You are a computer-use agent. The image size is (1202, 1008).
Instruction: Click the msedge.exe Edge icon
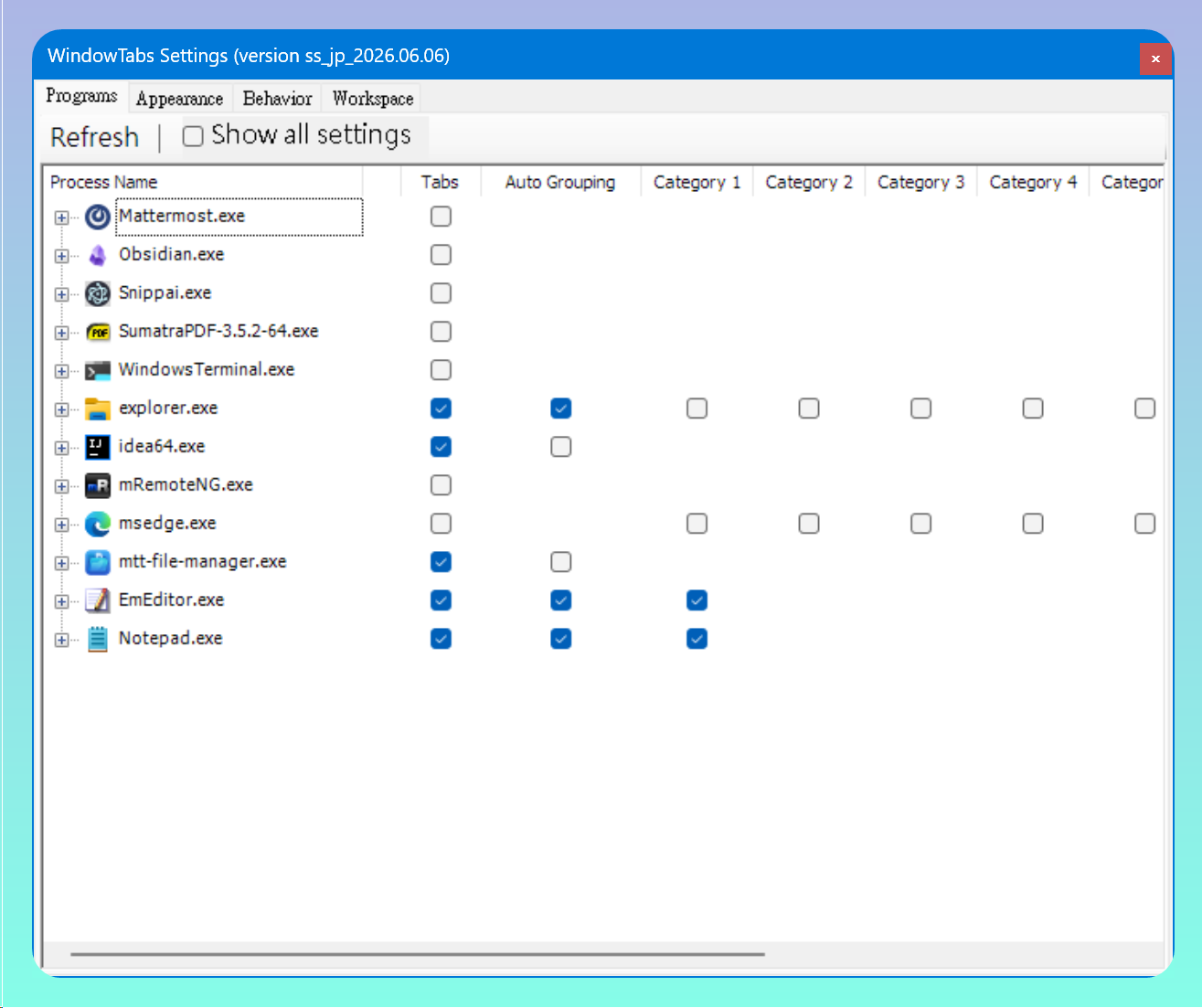click(x=98, y=524)
